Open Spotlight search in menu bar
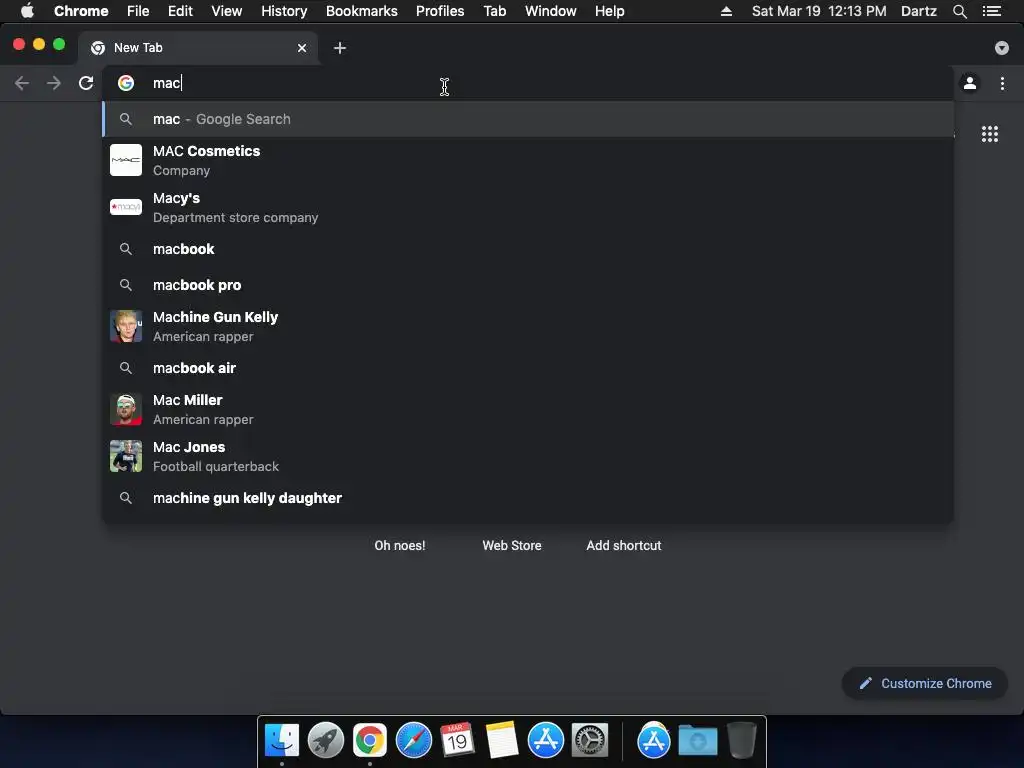Viewport: 1024px width, 768px height. (x=959, y=11)
